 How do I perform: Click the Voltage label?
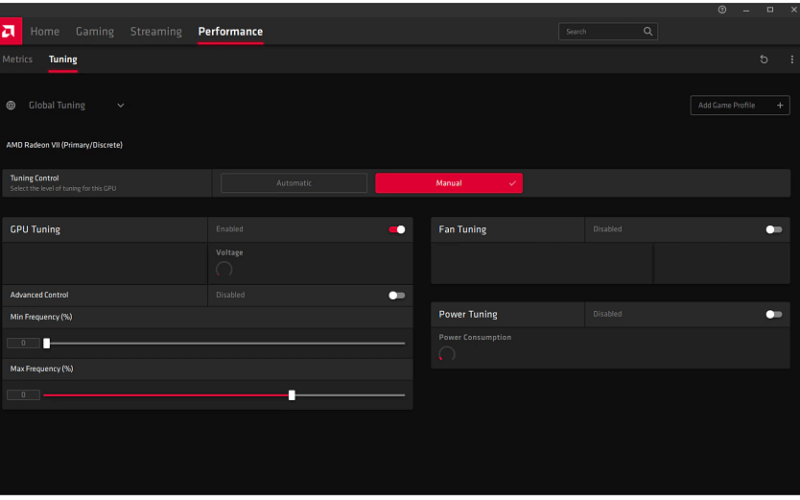tap(230, 253)
